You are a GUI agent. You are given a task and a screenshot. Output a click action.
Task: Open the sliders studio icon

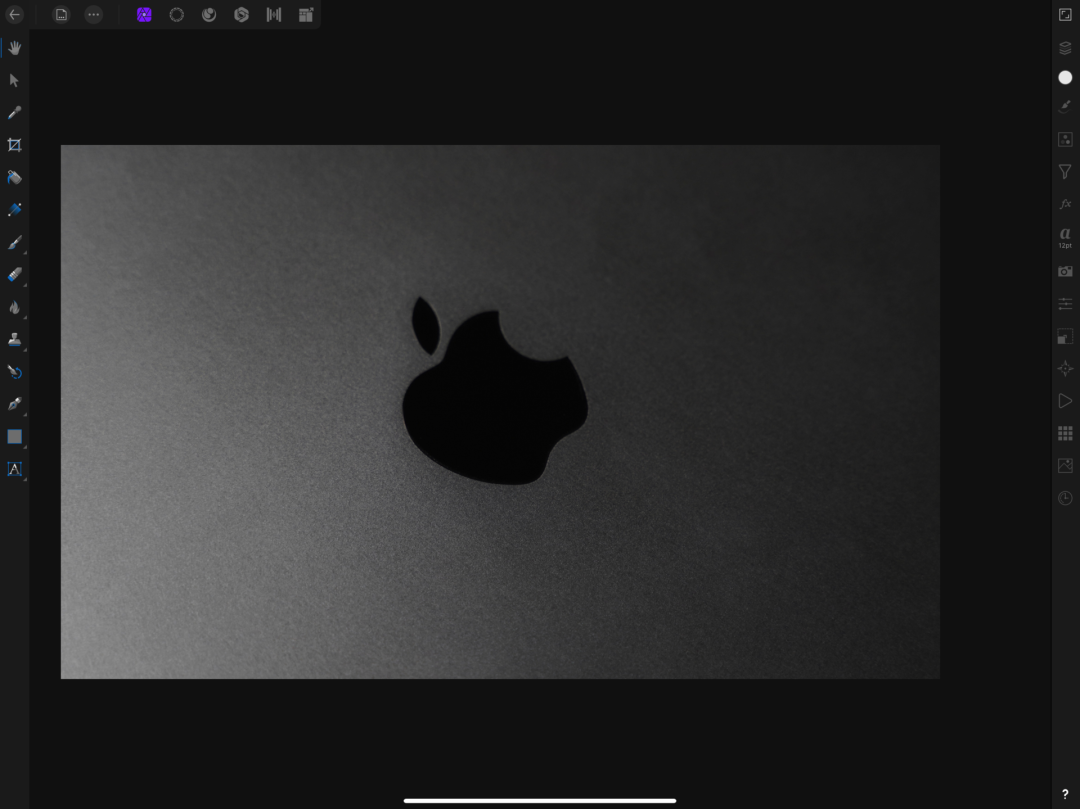[1065, 304]
